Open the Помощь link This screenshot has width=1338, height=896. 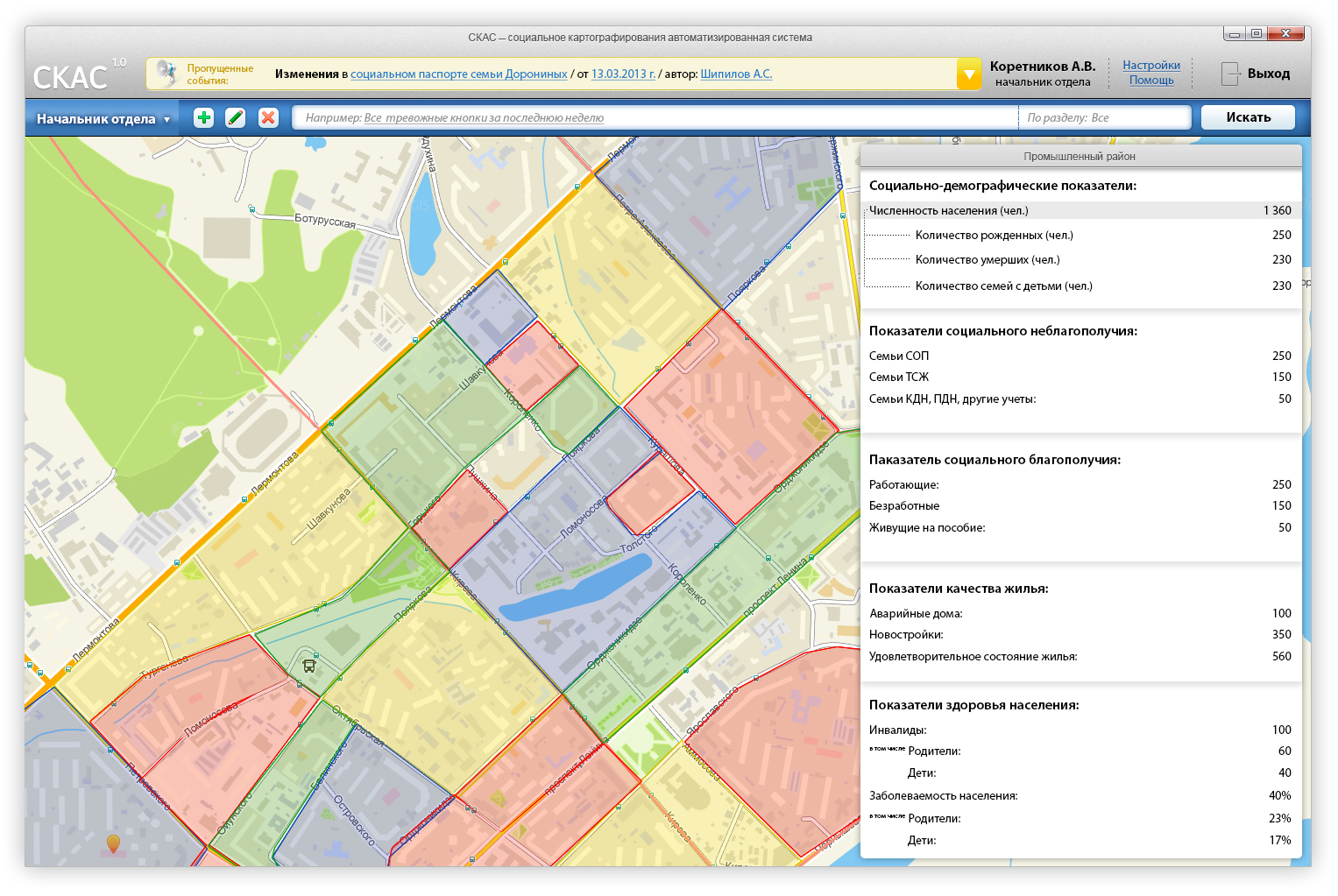[x=1151, y=80]
